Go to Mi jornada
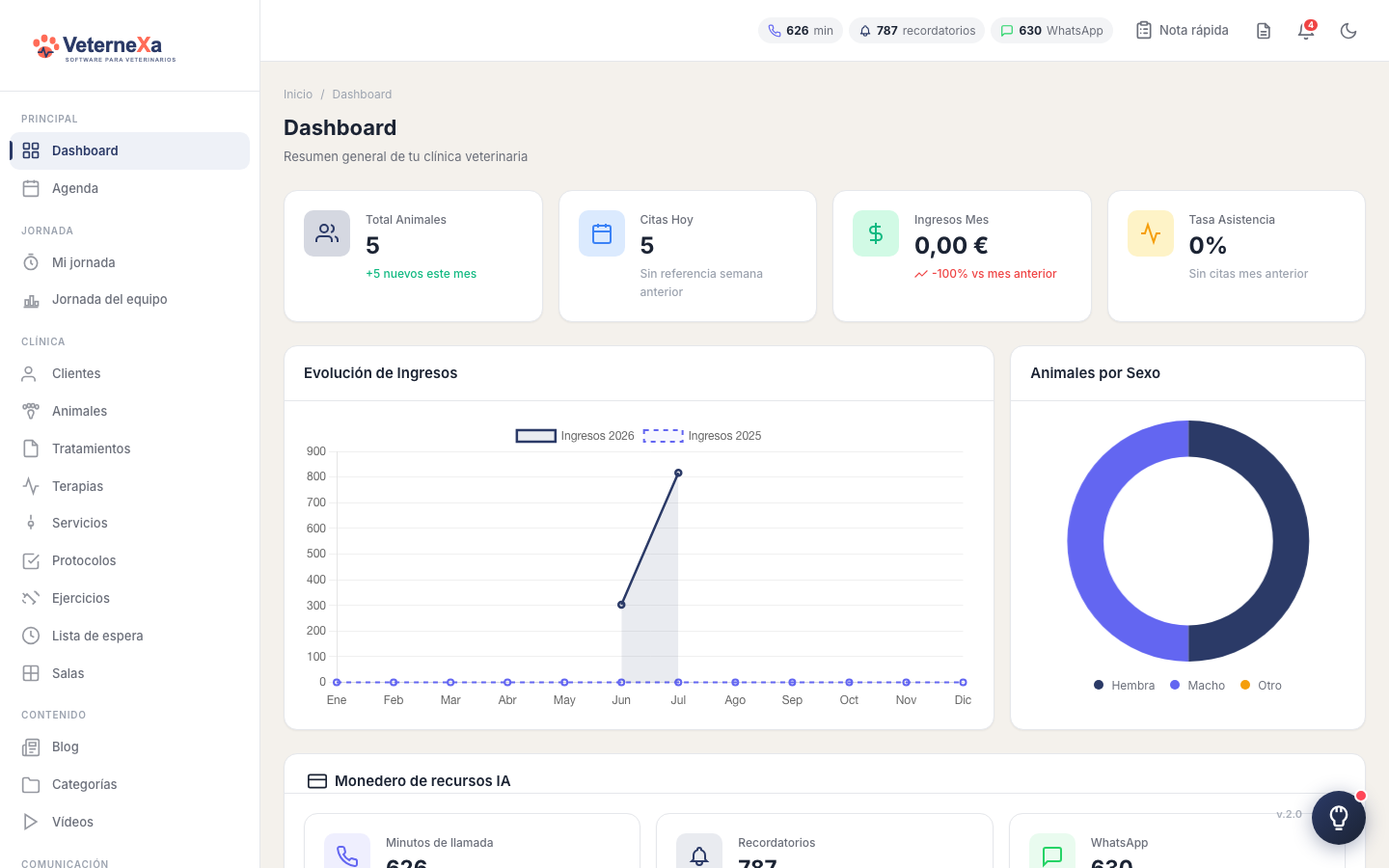The height and width of the screenshot is (868, 1389). tap(129, 262)
